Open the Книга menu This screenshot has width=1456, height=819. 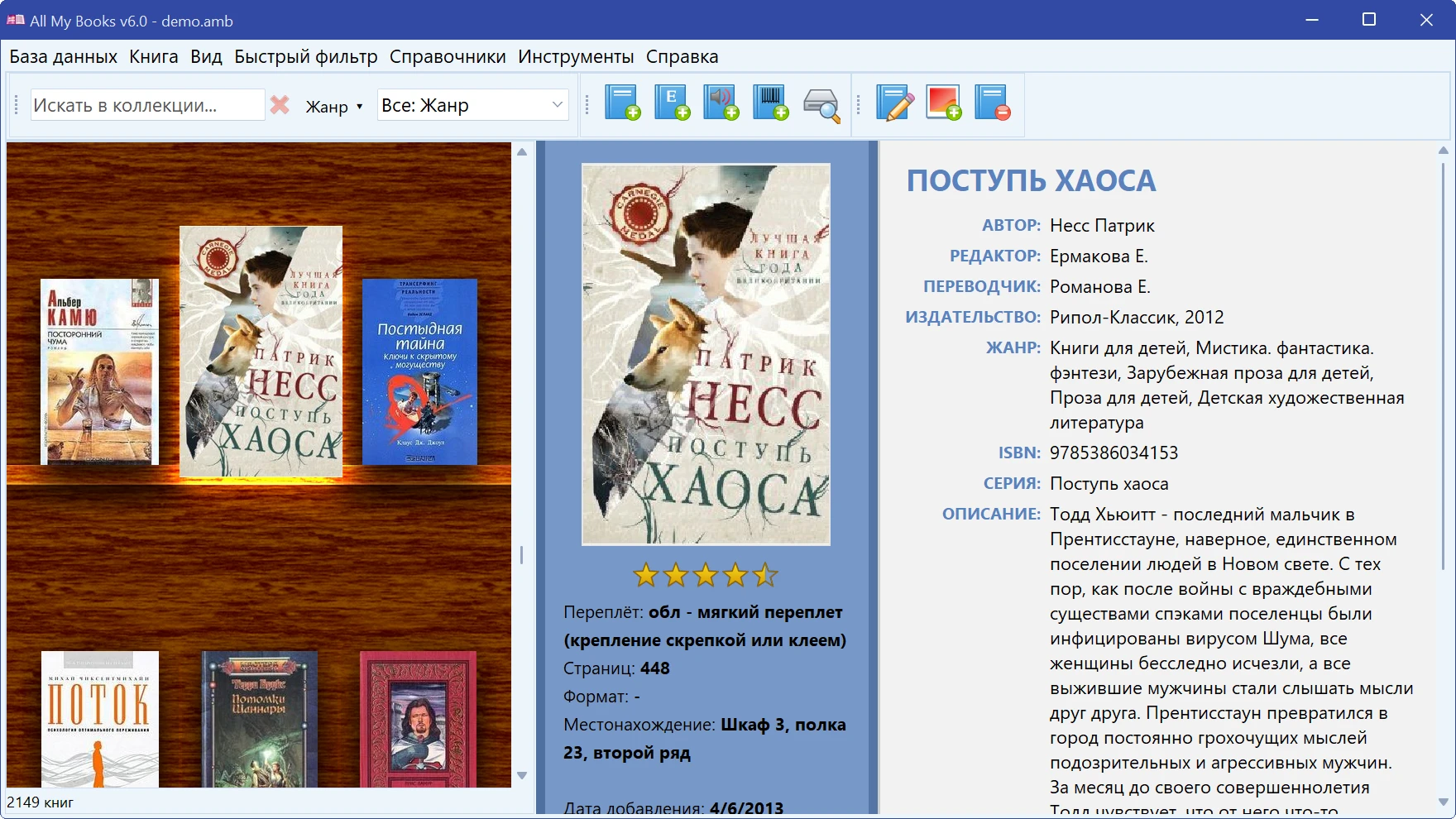click(x=154, y=57)
